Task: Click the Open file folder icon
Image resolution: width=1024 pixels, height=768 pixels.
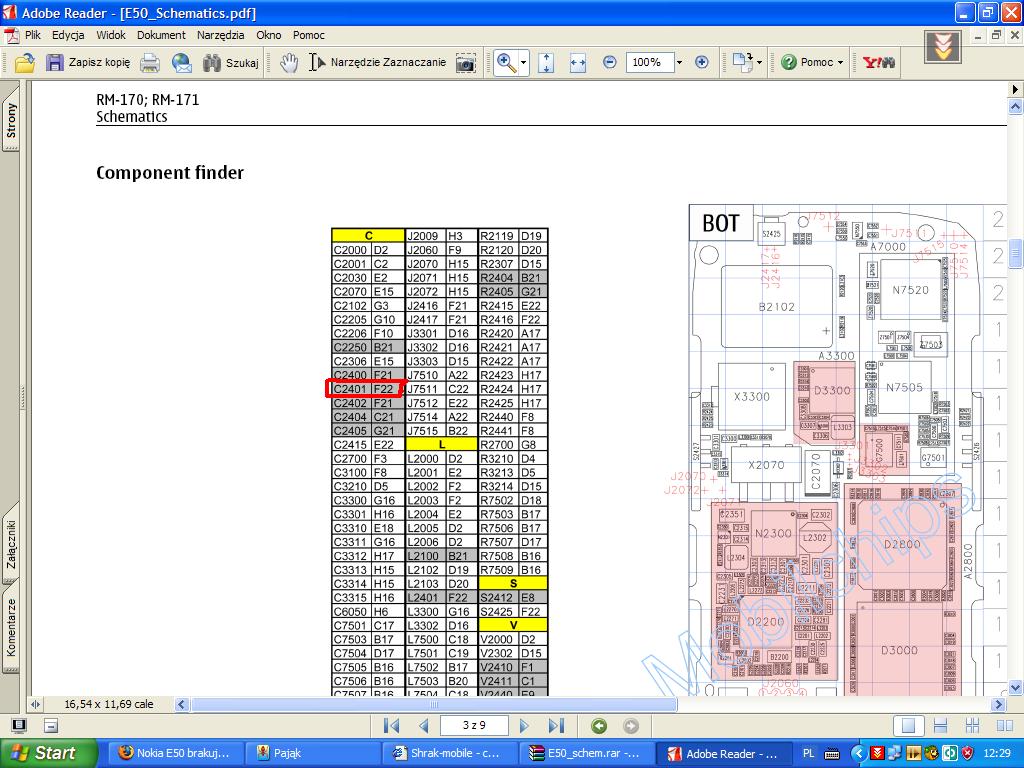Action: coord(25,63)
